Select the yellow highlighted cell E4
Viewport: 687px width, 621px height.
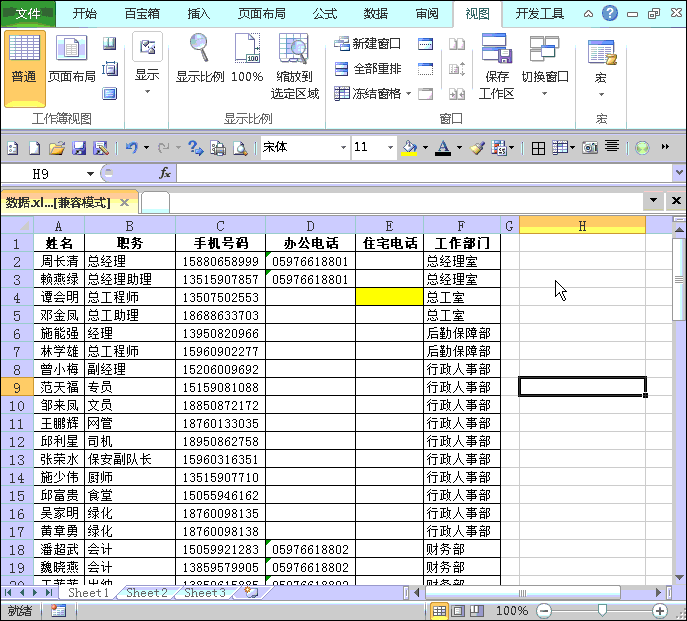(389, 297)
